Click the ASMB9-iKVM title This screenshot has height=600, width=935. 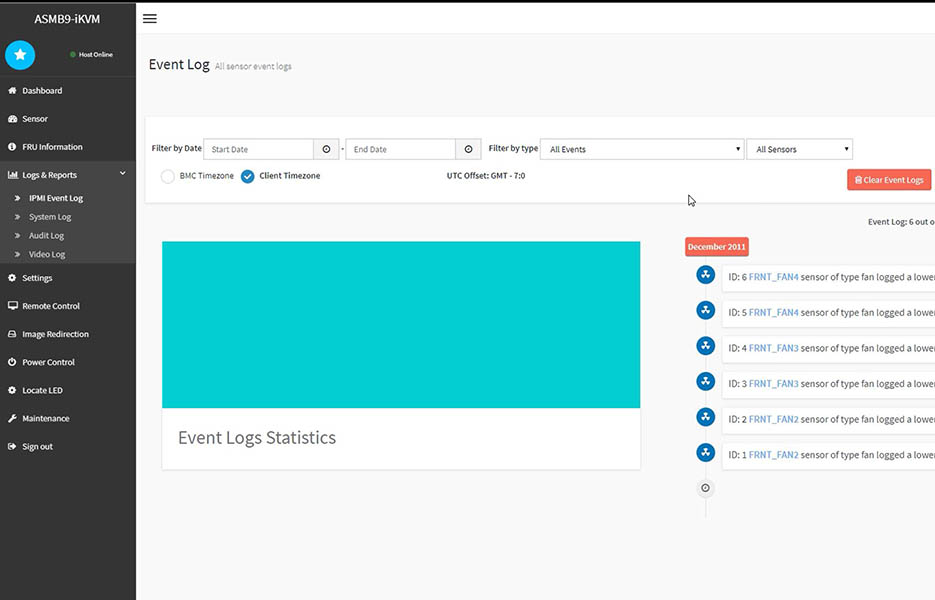(x=67, y=19)
